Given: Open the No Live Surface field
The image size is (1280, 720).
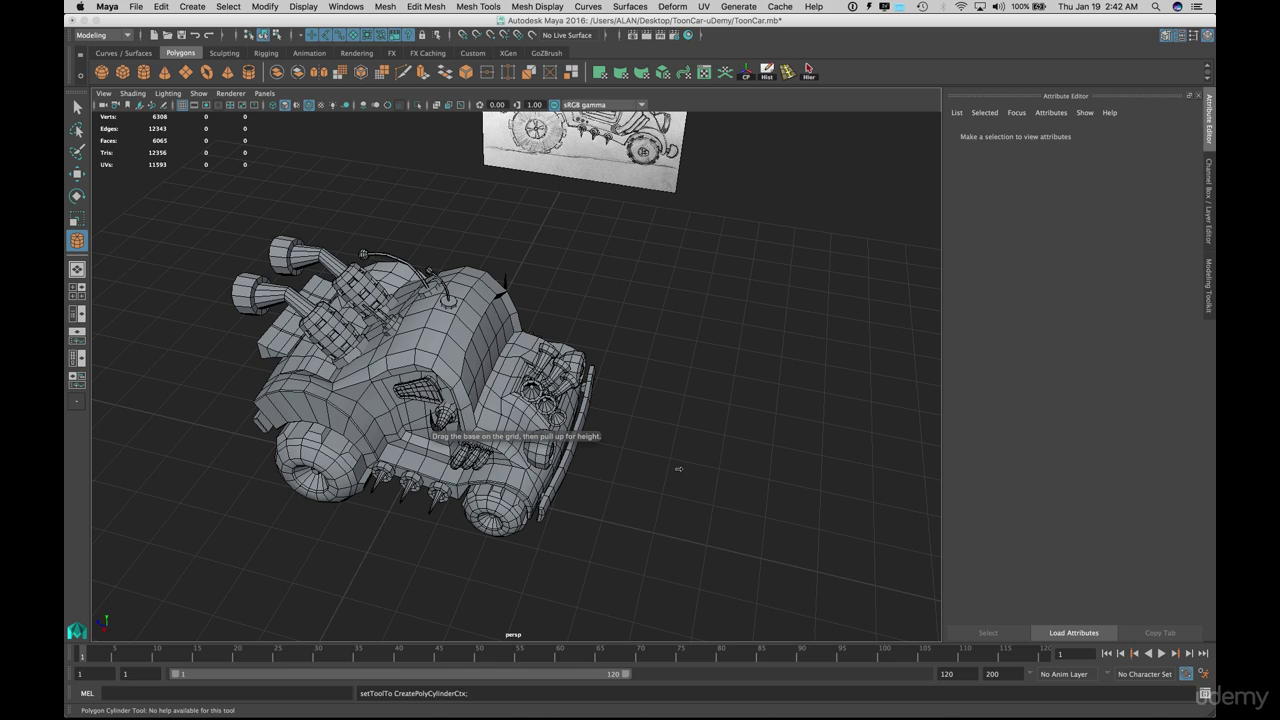Looking at the screenshot, I should pyautogui.click(x=567, y=35).
